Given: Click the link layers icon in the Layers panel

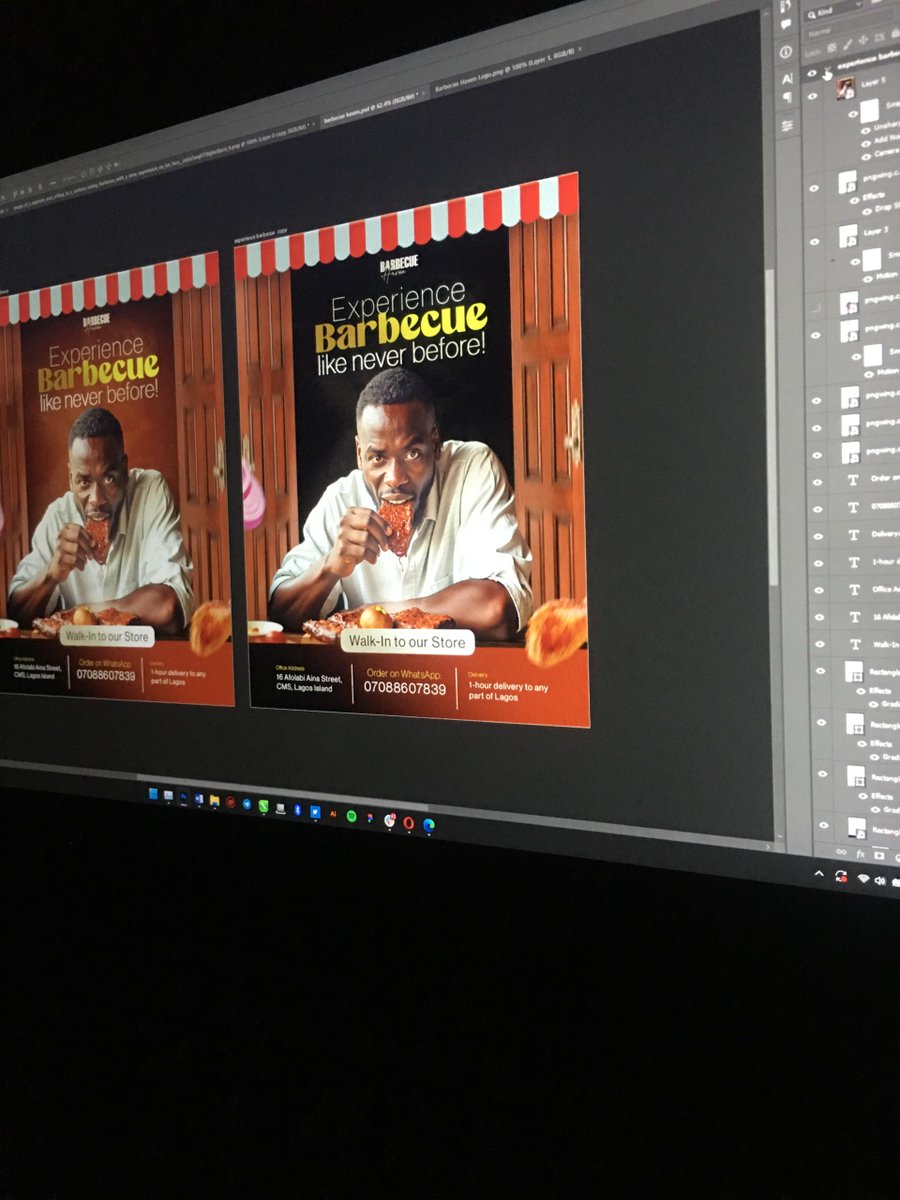Looking at the screenshot, I should coord(841,852).
